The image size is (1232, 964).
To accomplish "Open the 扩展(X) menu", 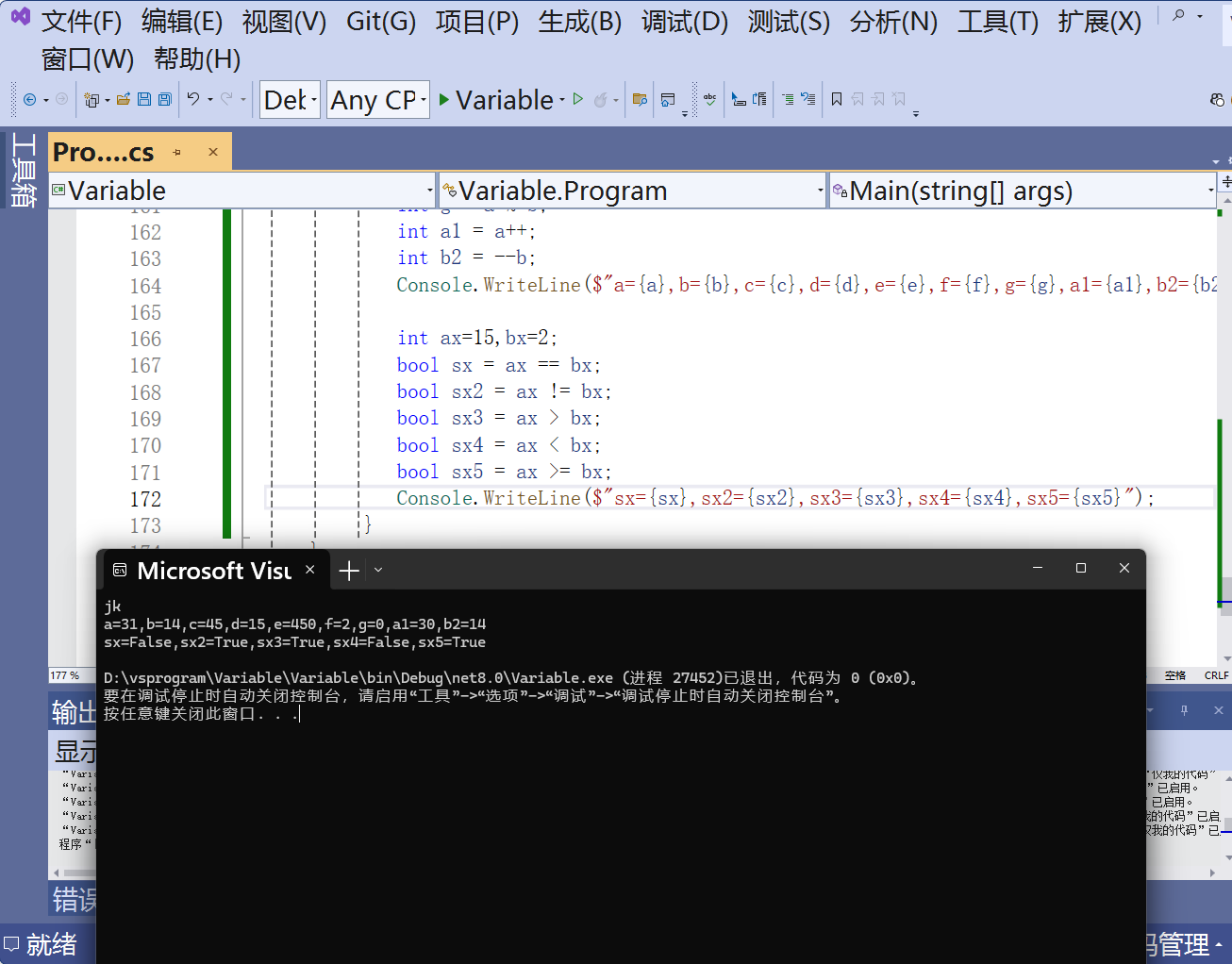I will click(x=1100, y=21).
